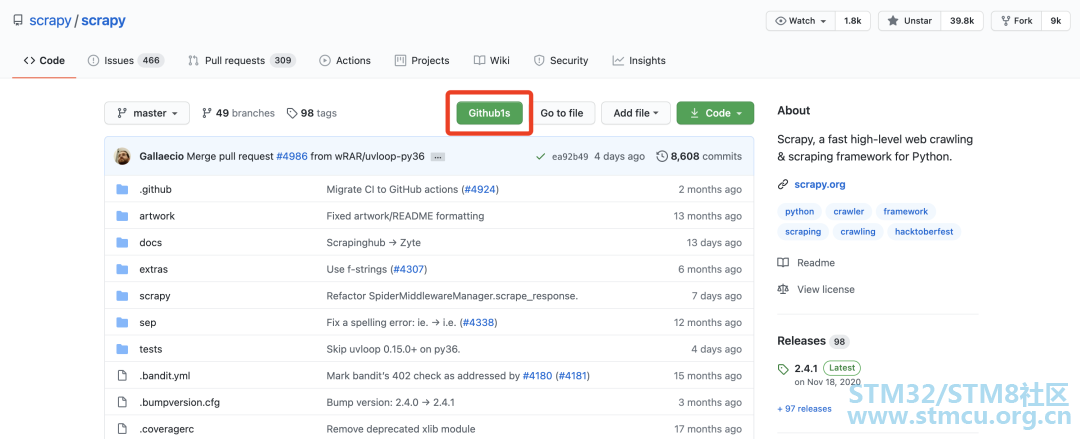This screenshot has height=439, width=1080.
Task: View the 39.8k stargazers count
Action: pyautogui.click(x=962, y=21)
